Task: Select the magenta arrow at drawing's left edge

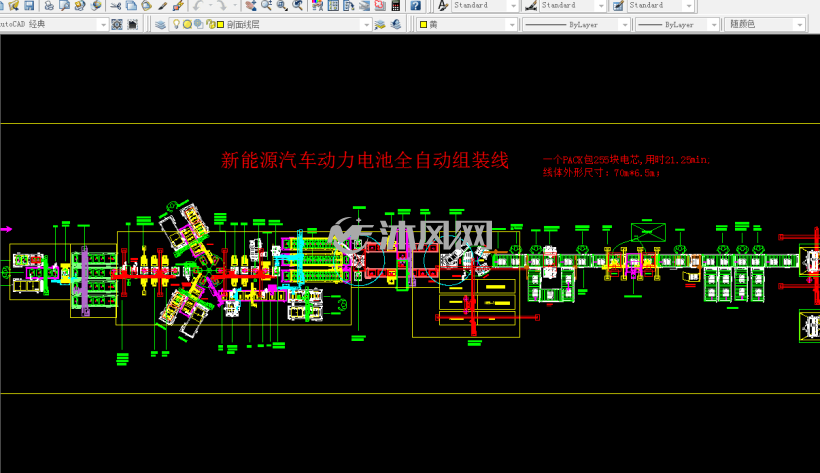Action: [6, 229]
